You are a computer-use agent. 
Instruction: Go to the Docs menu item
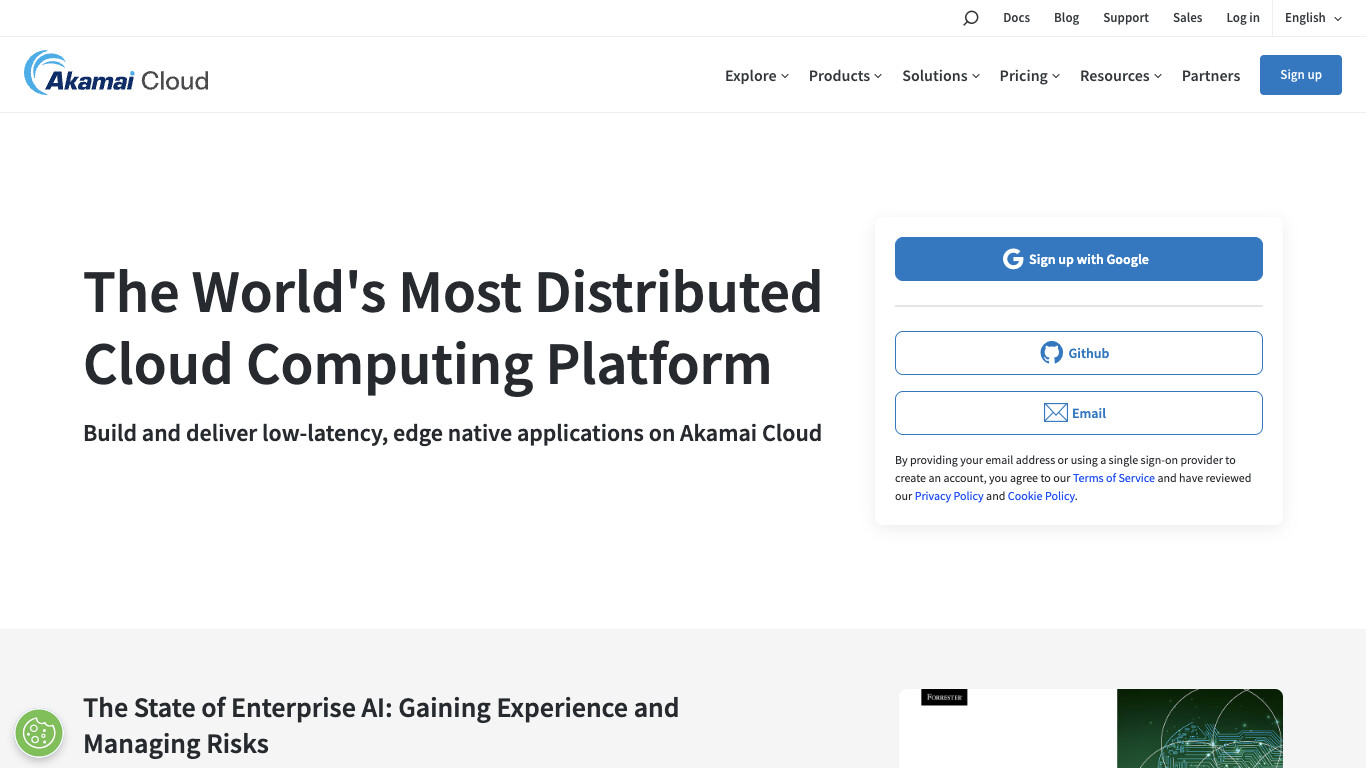click(x=1016, y=17)
